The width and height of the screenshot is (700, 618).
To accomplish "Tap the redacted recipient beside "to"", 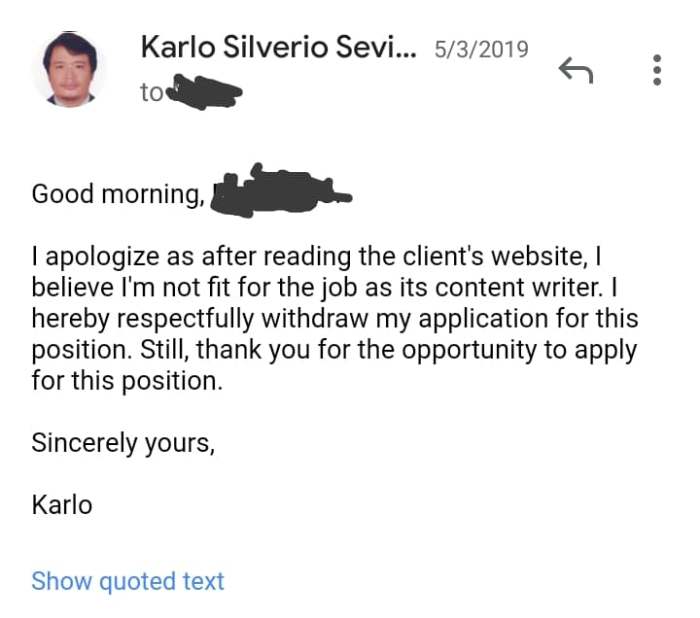I will coord(203,93).
